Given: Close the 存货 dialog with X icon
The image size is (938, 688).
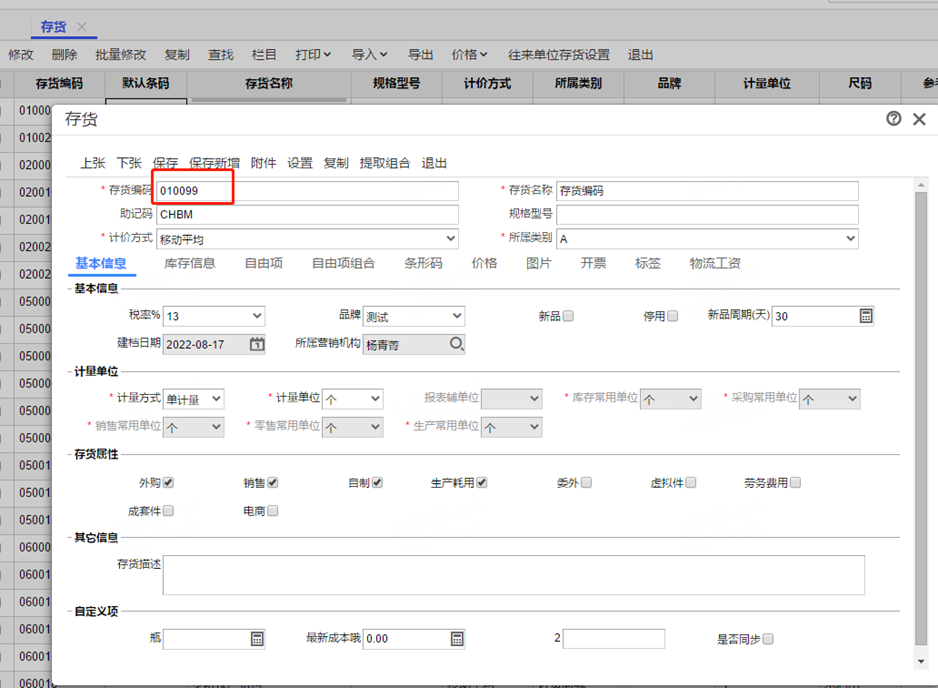Looking at the screenshot, I should tap(919, 119).
